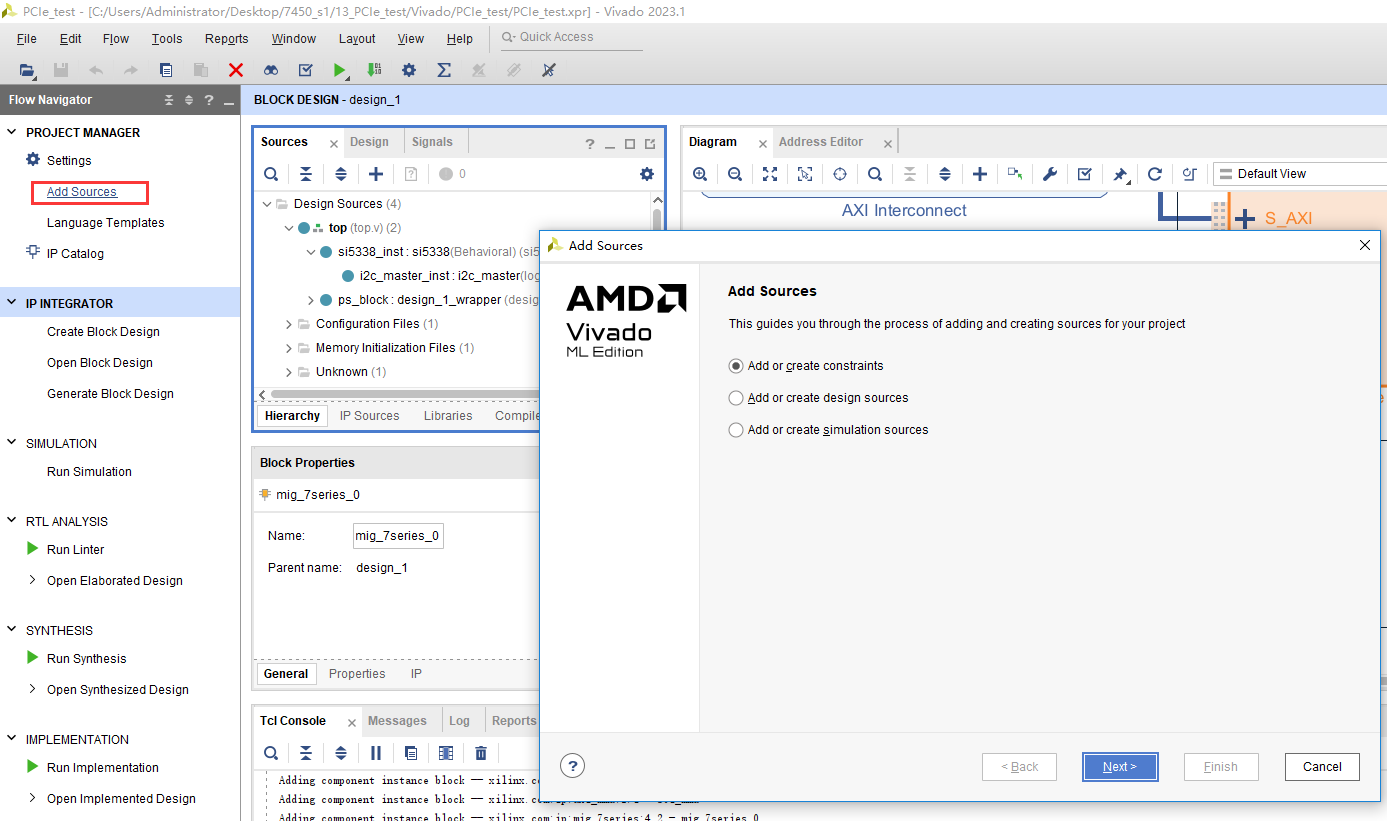Screen dimensions: 1387x821
Task: Click the Add Sources link
Action: [x=82, y=192]
